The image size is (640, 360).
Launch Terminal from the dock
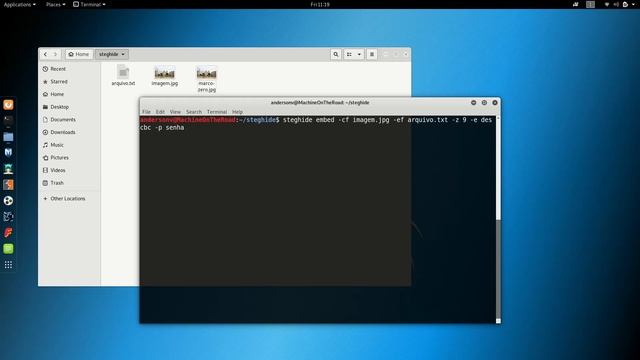[8, 120]
